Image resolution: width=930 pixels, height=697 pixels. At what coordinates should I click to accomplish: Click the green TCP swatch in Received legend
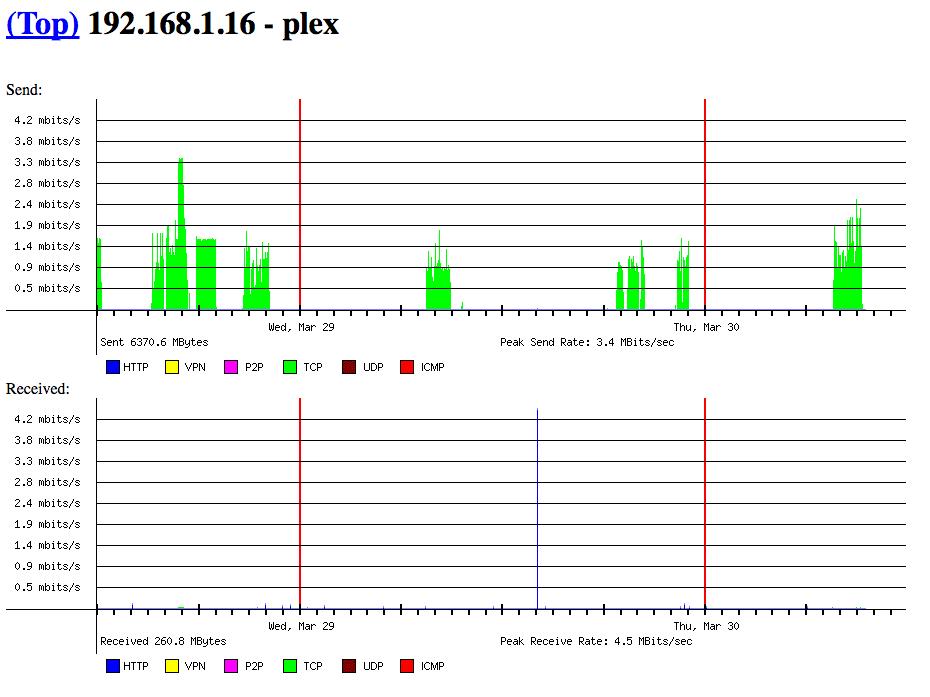pos(290,666)
